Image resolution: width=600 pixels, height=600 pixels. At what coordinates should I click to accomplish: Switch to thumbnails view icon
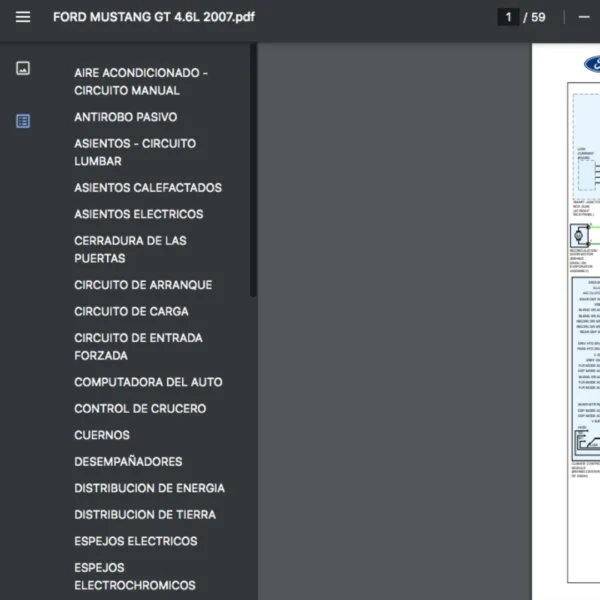coord(23,68)
